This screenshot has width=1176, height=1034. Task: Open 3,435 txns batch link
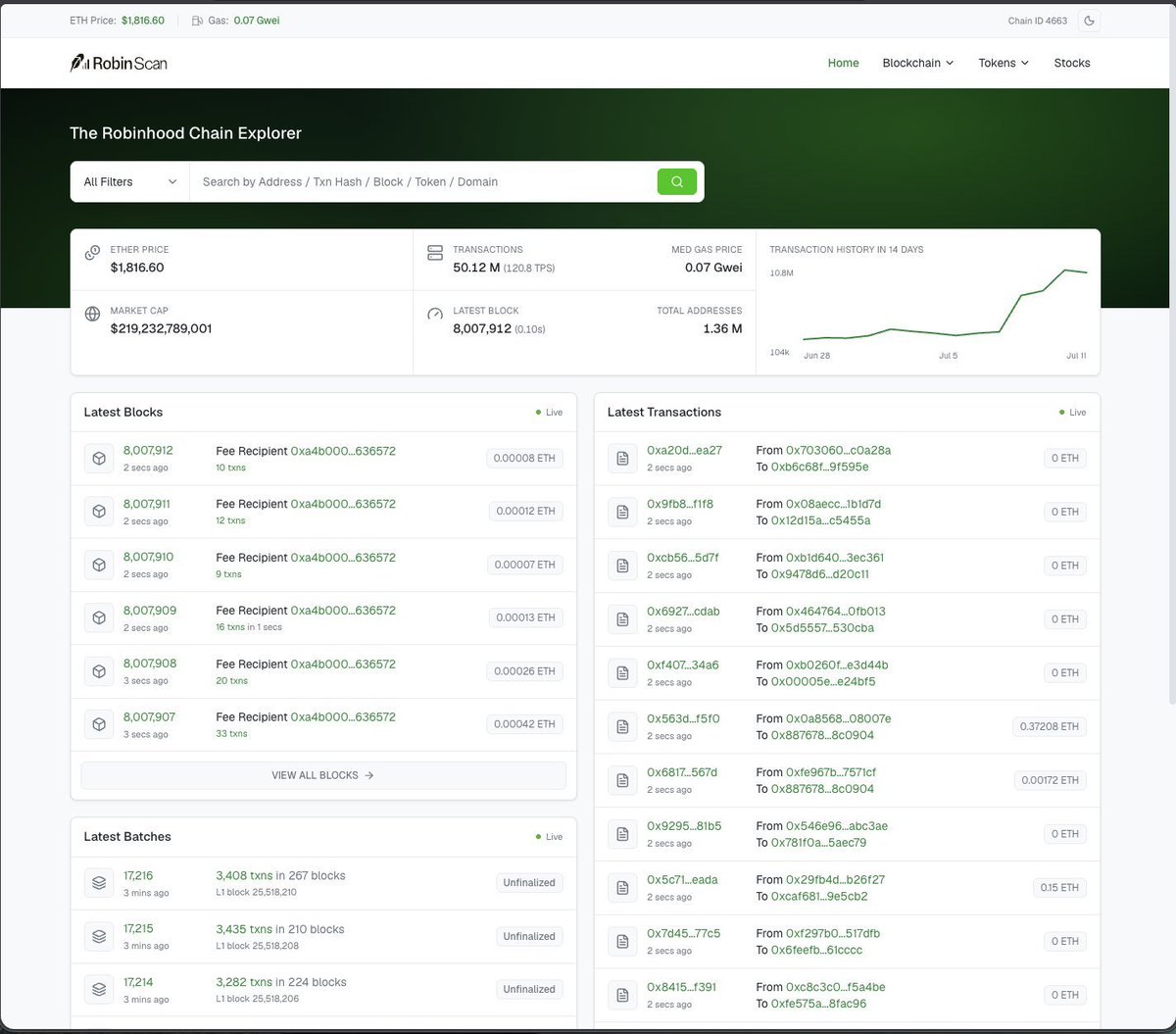[x=244, y=929]
